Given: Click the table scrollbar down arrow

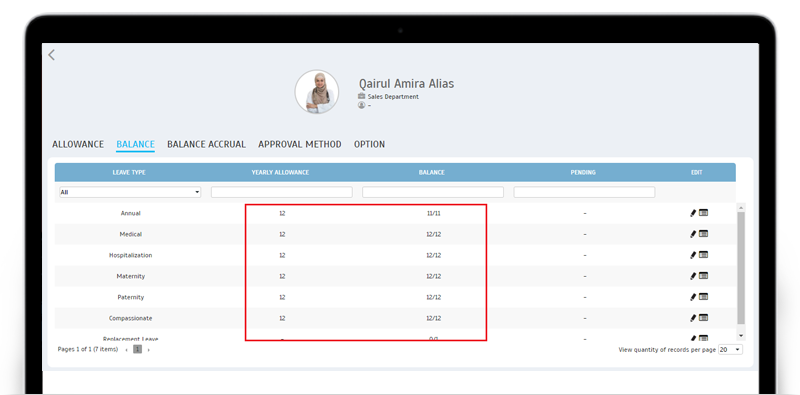Looking at the screenshot, I should (741, 335).
